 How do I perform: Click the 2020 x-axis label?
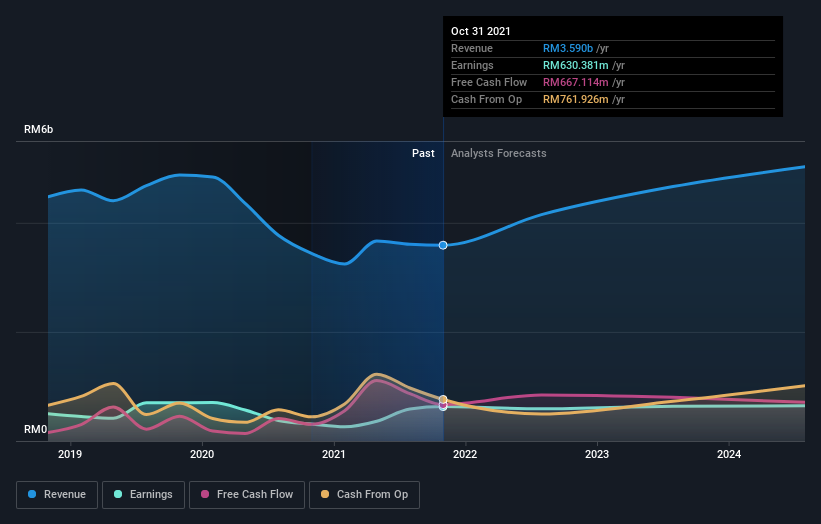pyautogui.click(x=202, y=454)
